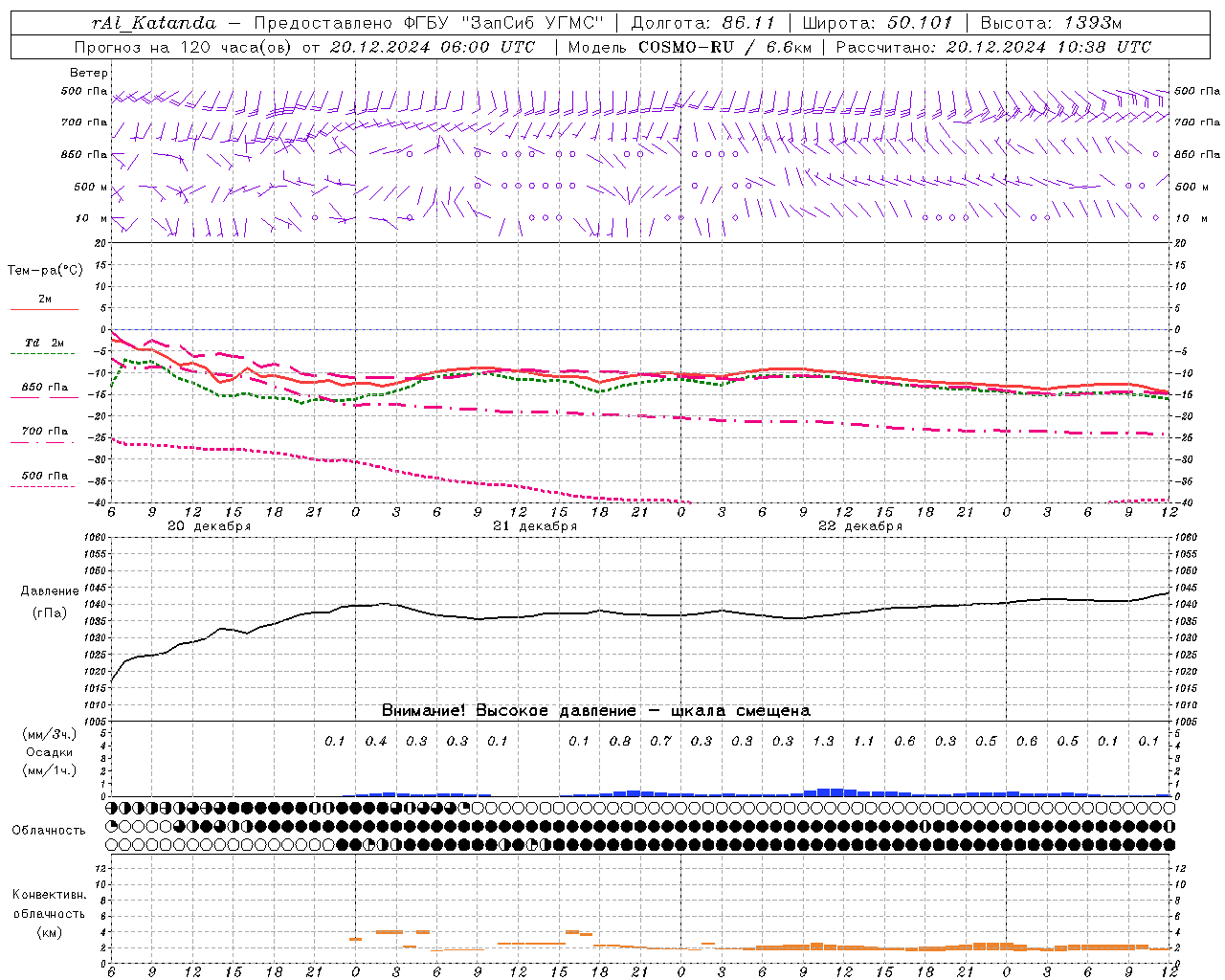Click the '20 декабря' date label
Screen dimensions: 1225x980
(x=210, y=526)
